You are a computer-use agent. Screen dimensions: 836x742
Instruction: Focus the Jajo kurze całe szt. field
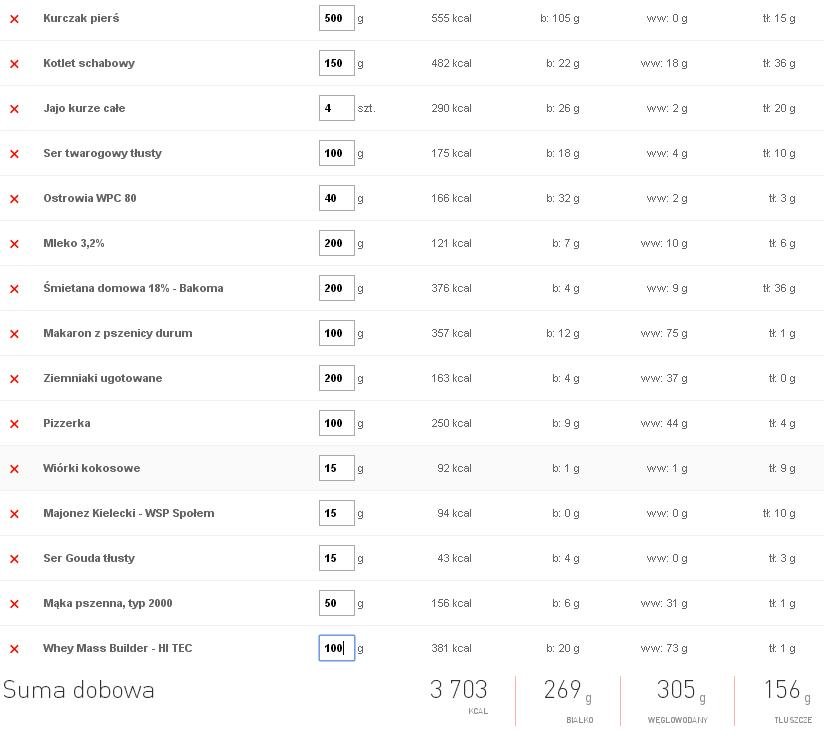click(x=336, y=108)
